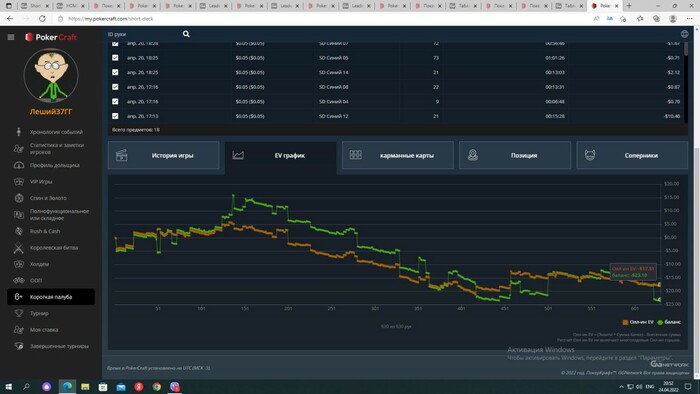
Task: Click the Rush & Cash sidebar icon
Action: (19, 231)
